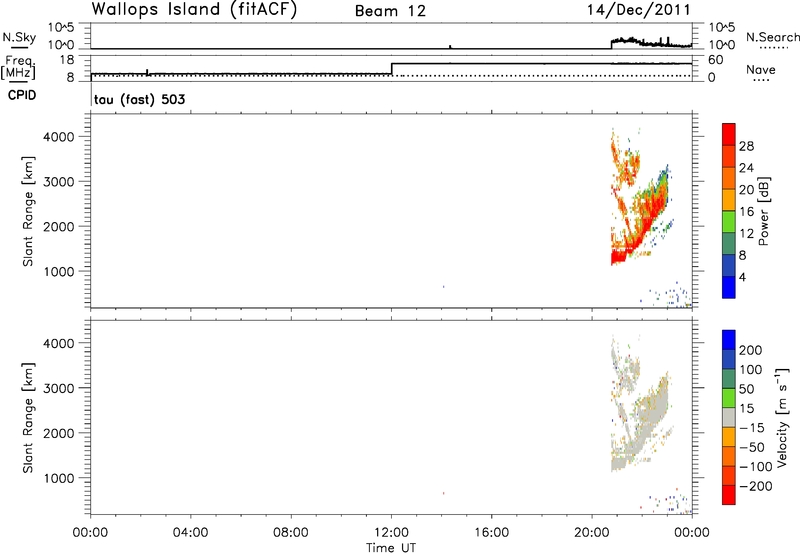Screen dimensions: 800x554
Task: Click Velocity segment between -50 and -100
Action: pyautogui.click(x=729, y=456)
